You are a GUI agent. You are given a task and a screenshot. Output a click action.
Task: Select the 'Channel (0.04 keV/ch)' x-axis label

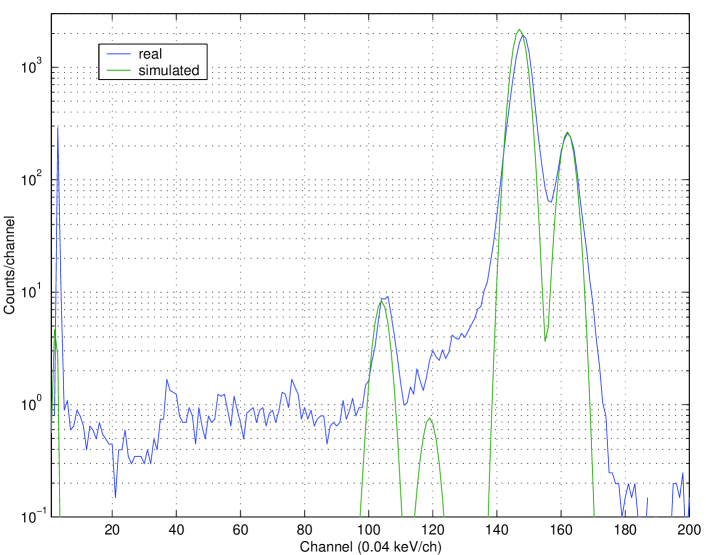pos(371,546)
